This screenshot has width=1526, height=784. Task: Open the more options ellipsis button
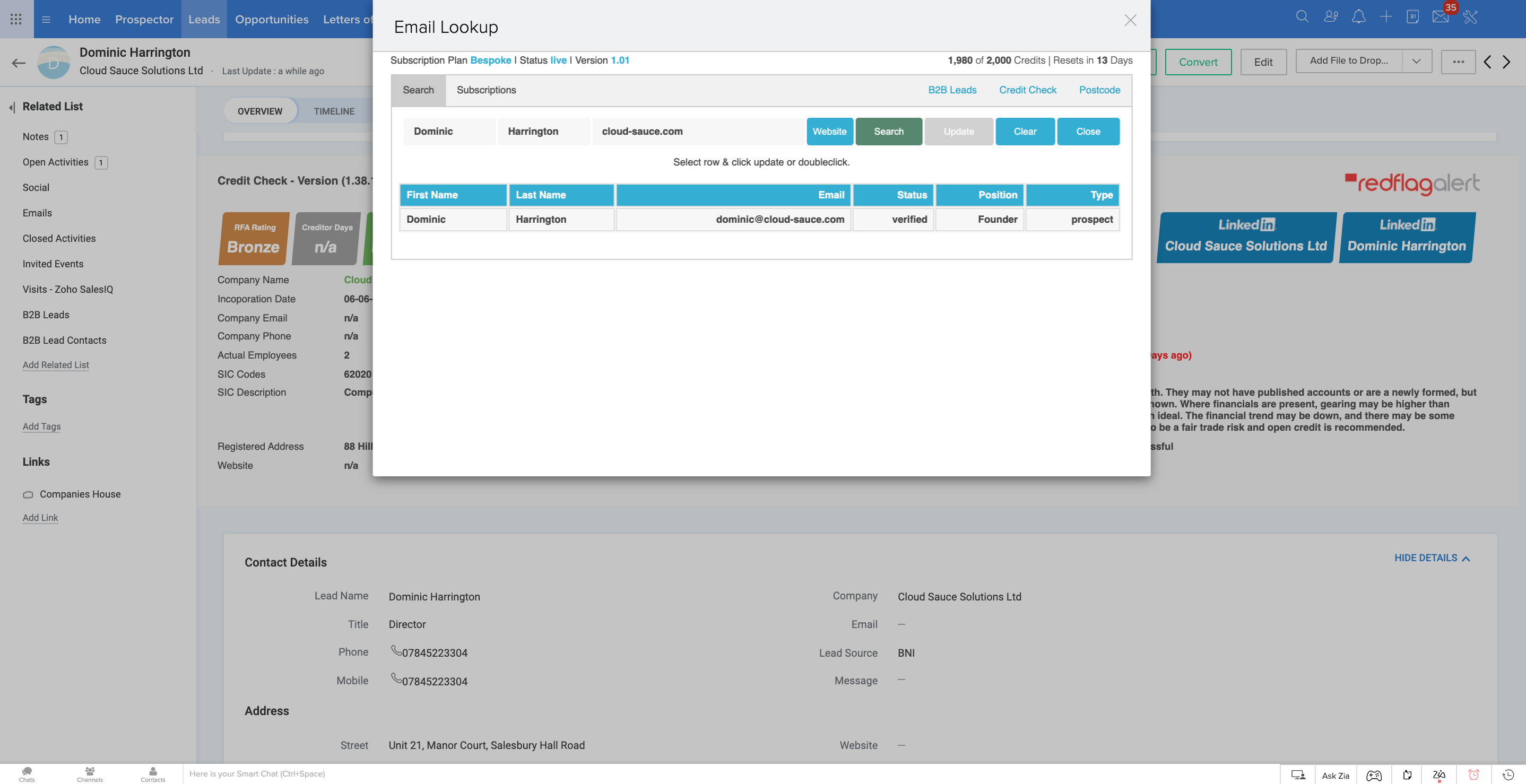pos(1458,62)
